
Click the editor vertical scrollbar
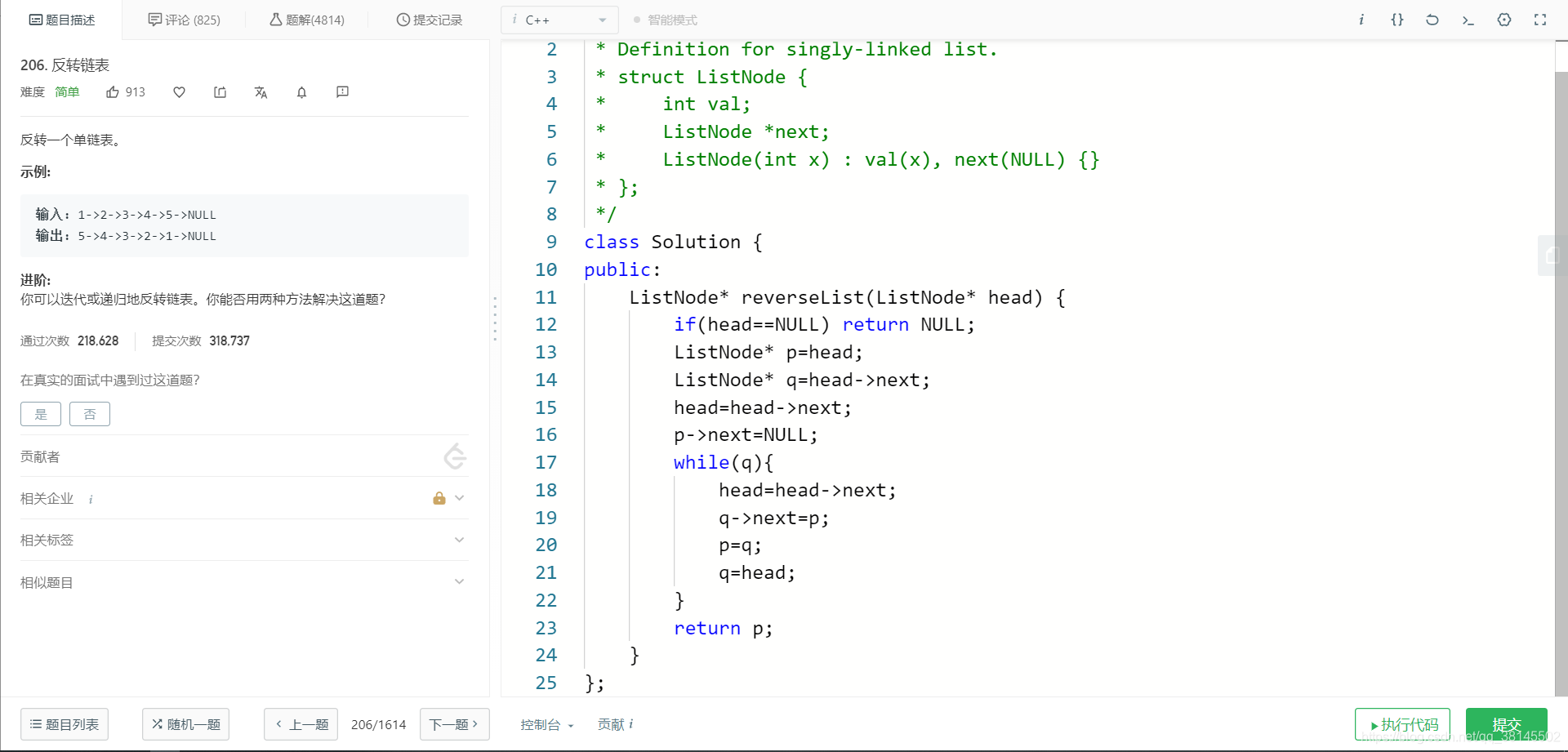[x=1561, y=384]
